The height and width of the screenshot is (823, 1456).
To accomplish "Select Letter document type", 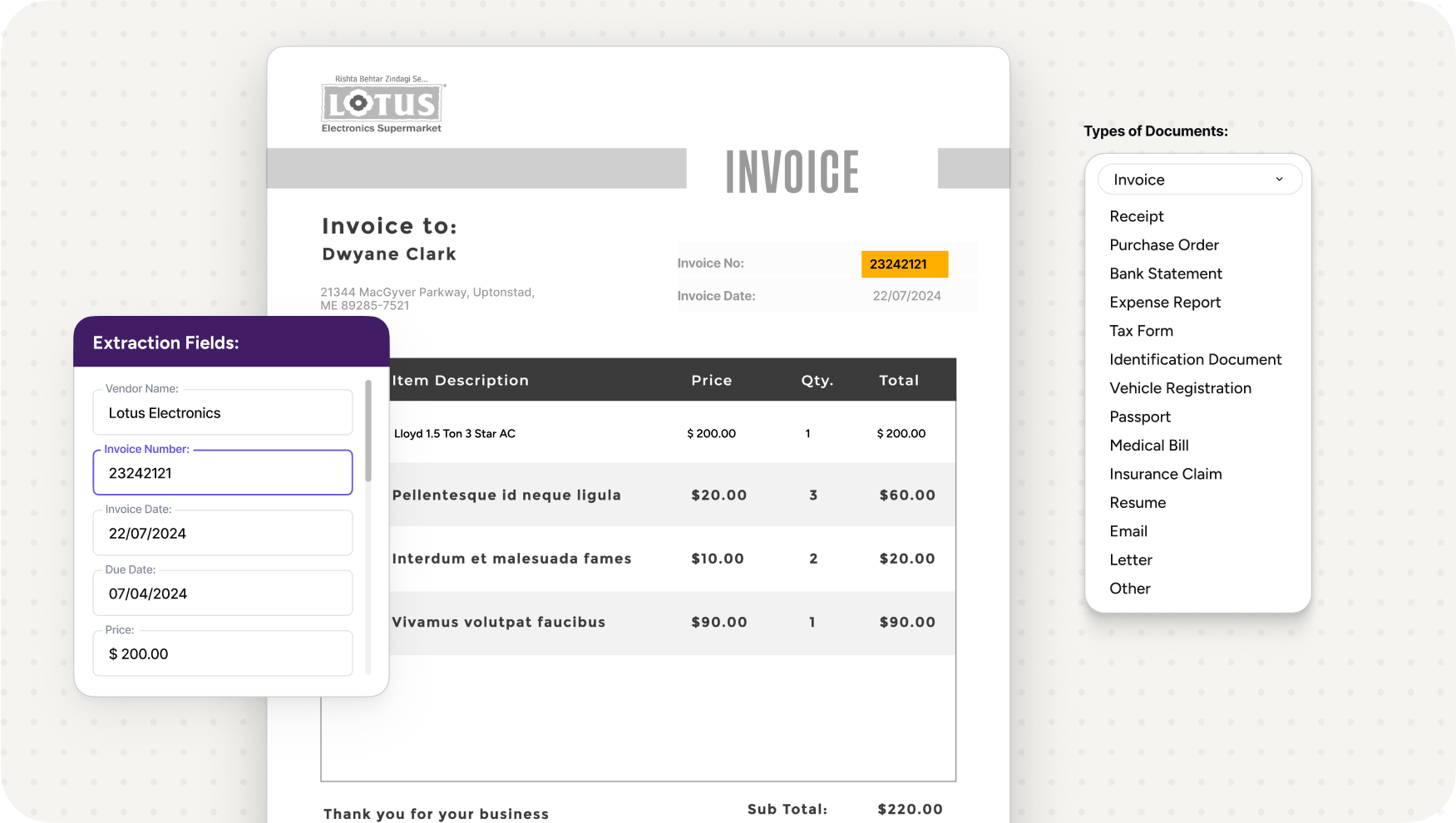I will [1131, 560].
